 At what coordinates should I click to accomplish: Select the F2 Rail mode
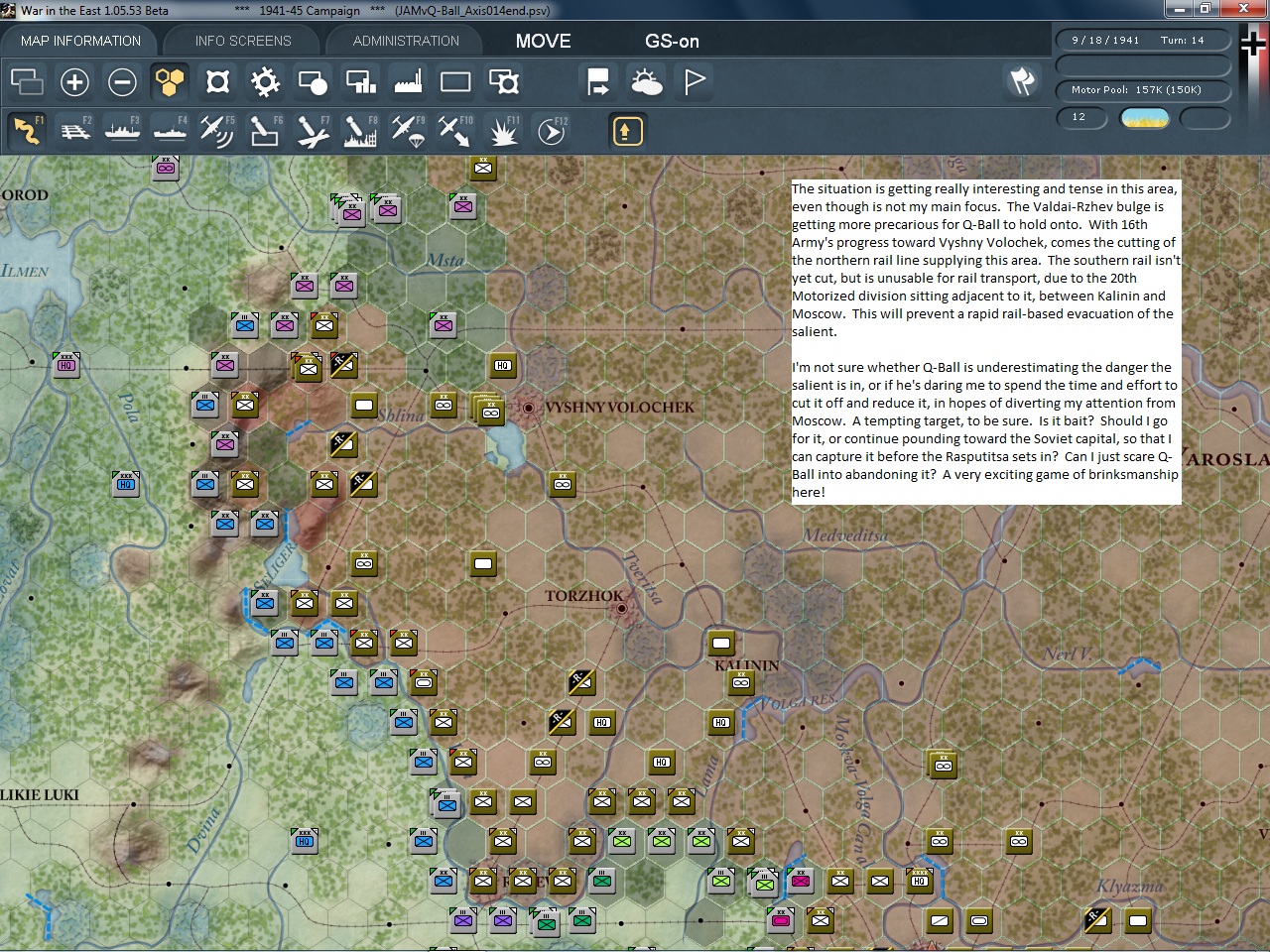(x=74, y=130)
